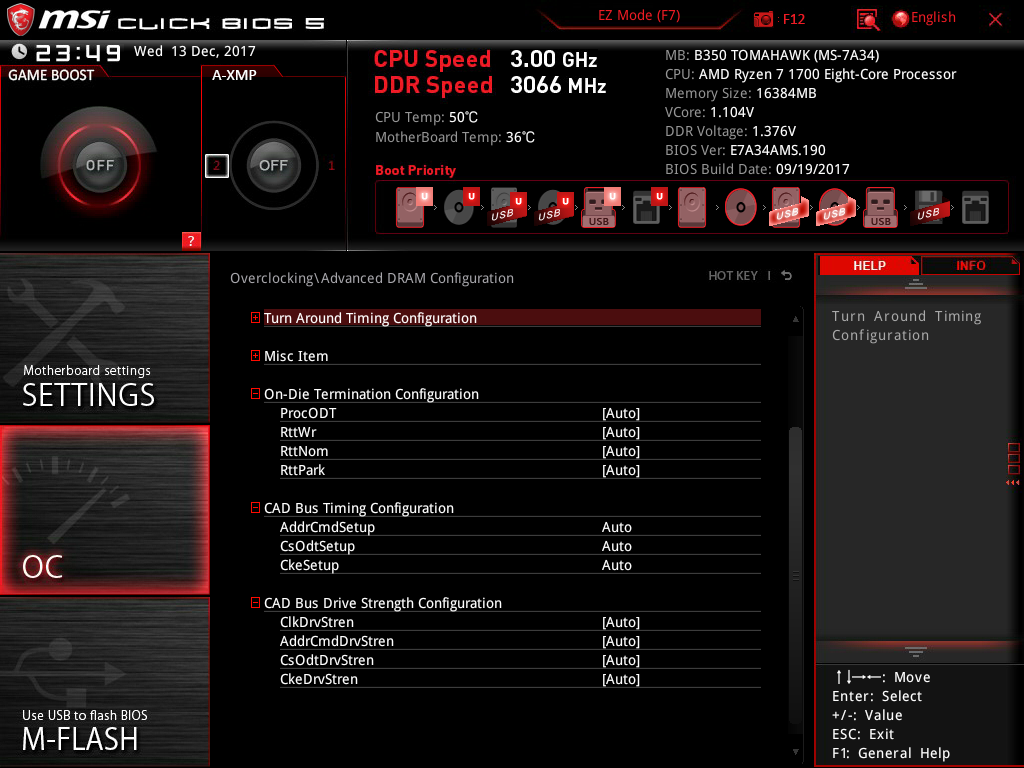Click the help panel top collapse handle
The height and width of the screenshot is (768, 1024).
(916, 283)
